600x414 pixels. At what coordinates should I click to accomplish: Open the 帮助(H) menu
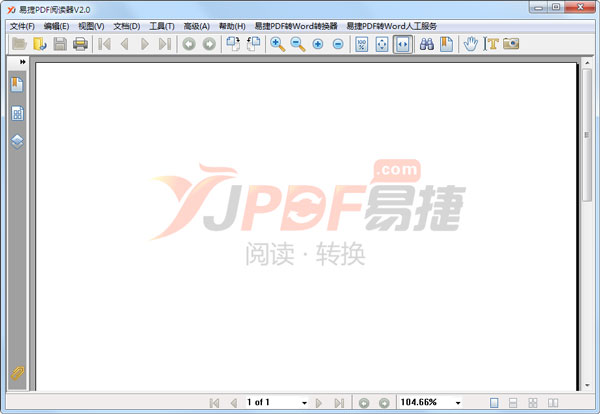point(232,26)
